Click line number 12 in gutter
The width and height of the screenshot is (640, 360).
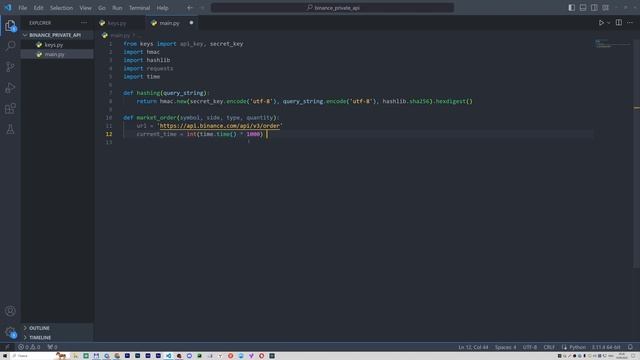tap(109, 134)
